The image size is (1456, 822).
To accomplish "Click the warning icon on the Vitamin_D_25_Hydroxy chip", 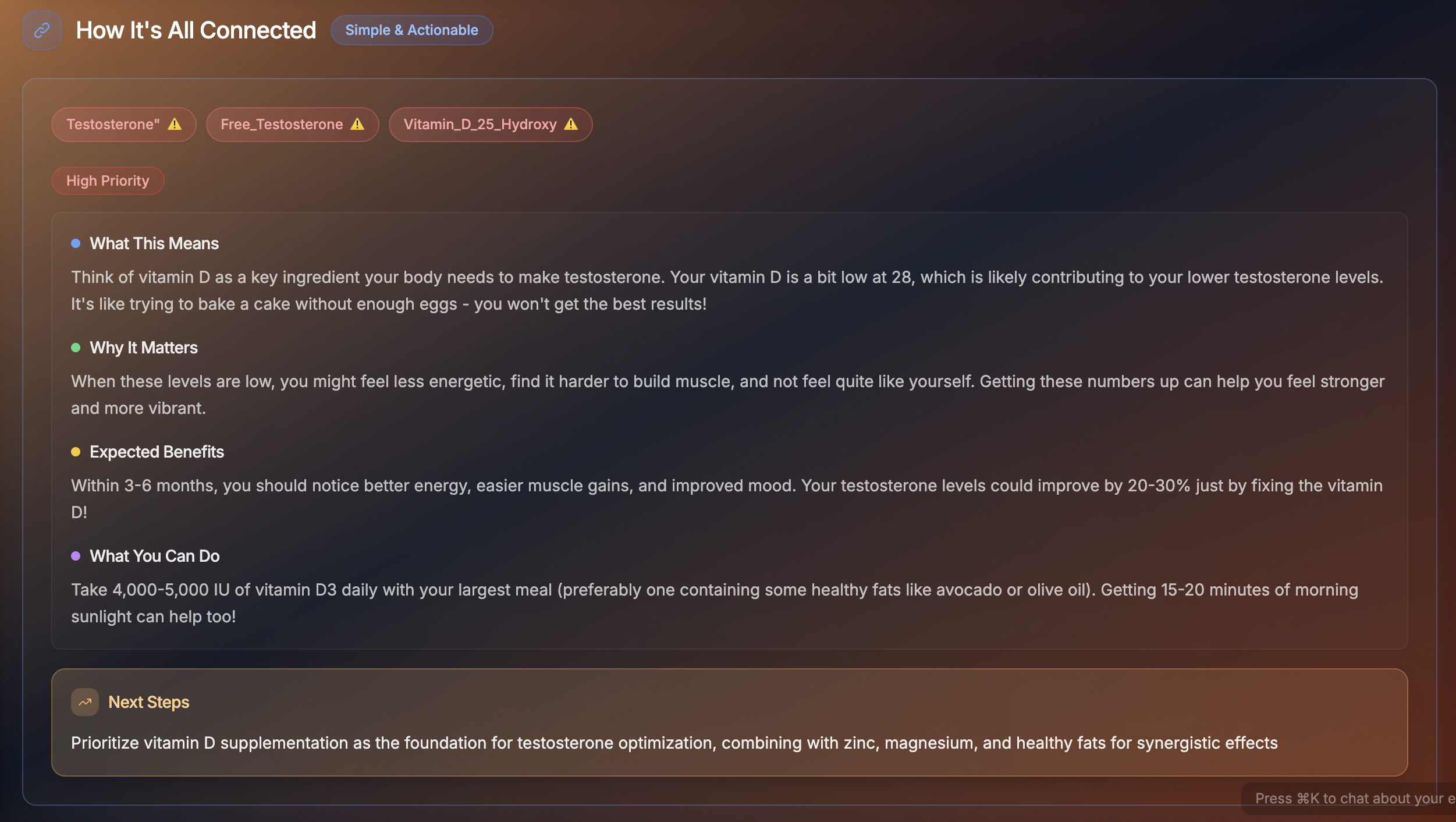I will [x=571, y=125].
